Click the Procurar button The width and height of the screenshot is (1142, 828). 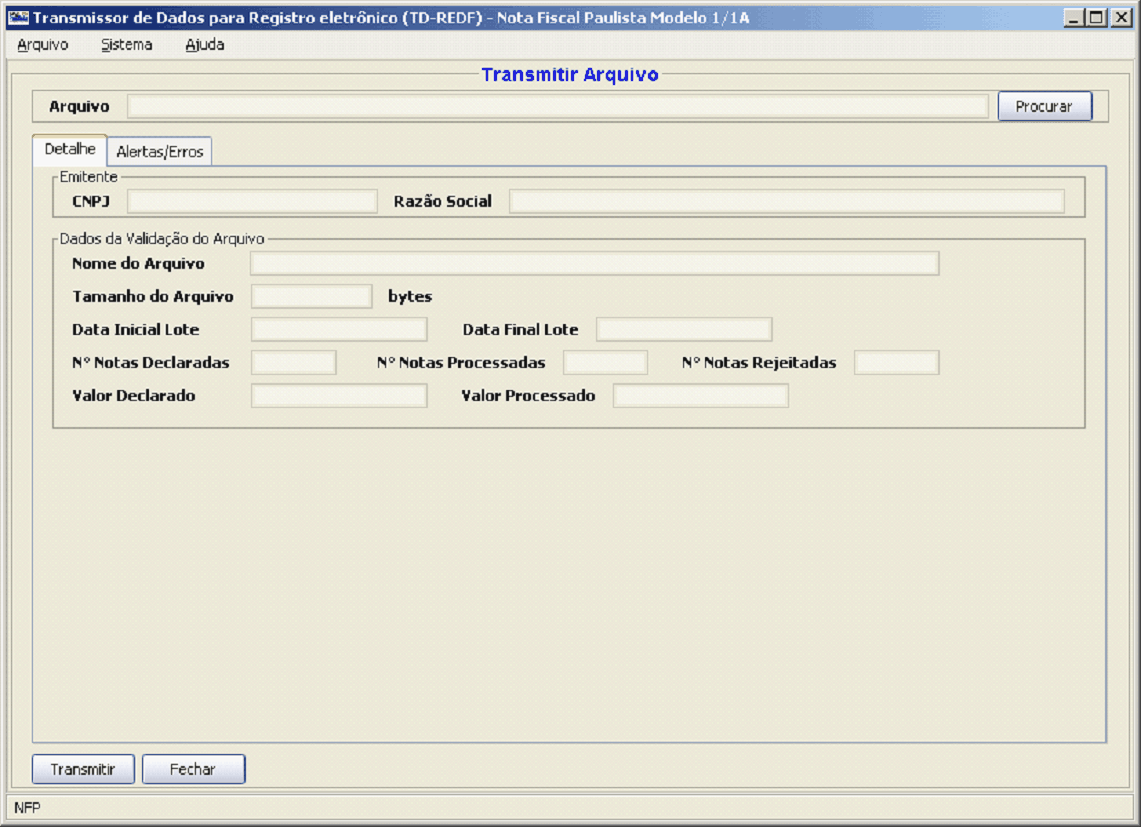1044,106
